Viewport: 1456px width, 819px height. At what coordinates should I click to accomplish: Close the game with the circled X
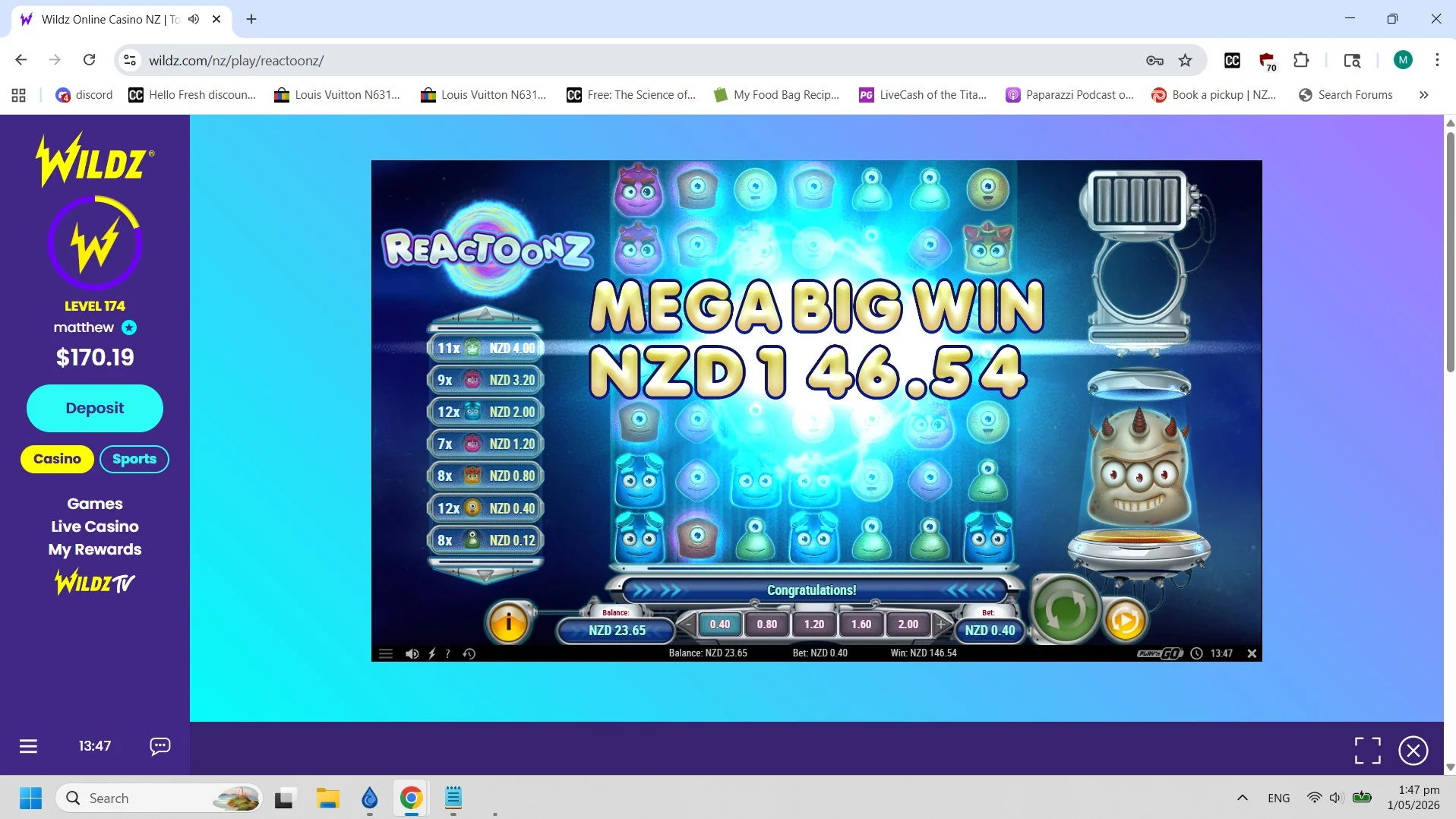coord(1413,751)
